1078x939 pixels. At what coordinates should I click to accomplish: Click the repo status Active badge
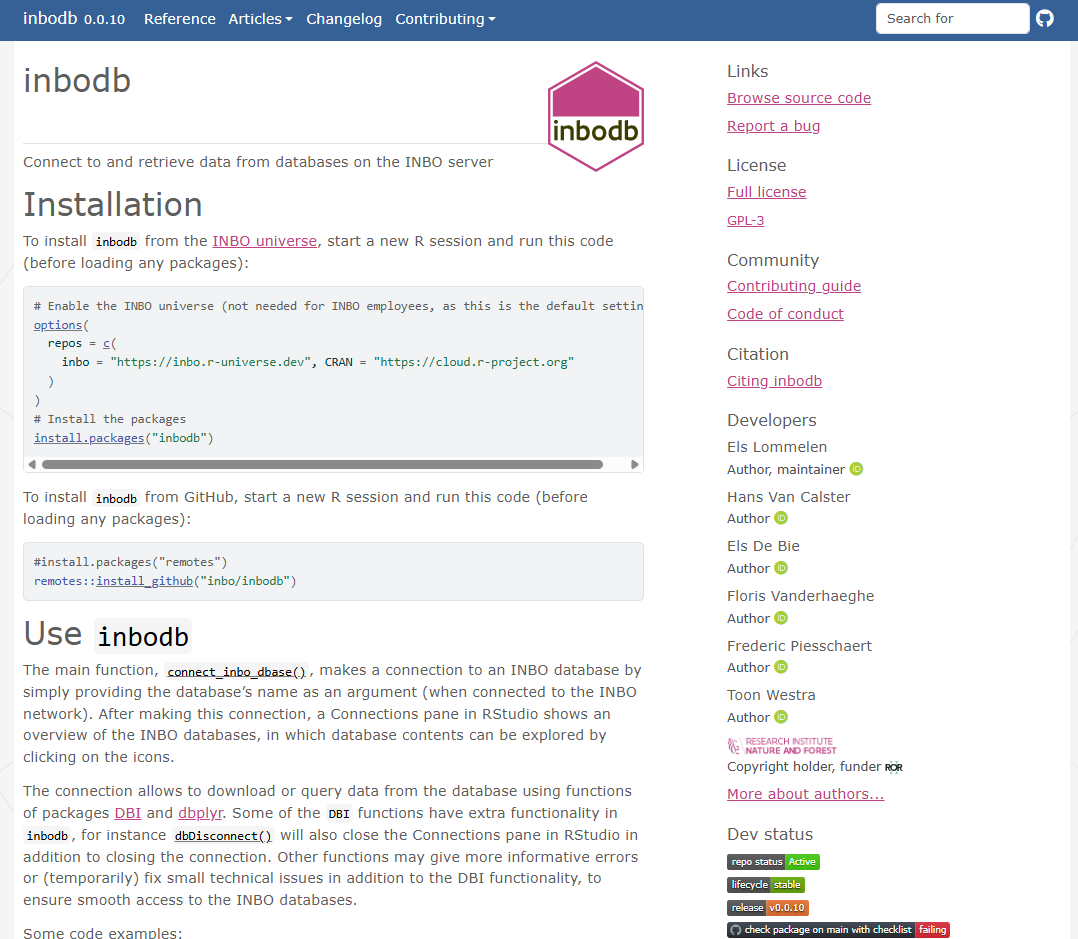[x=773, y=862]
